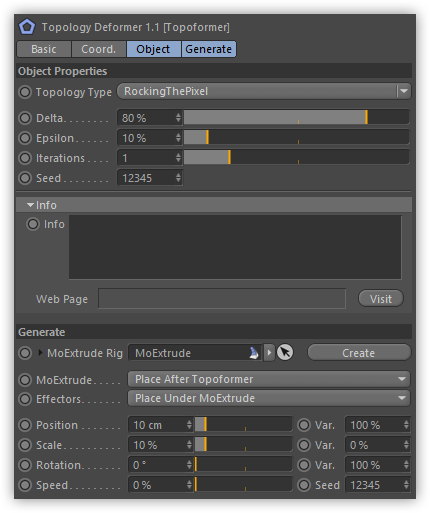Toggle the Topology Type animation dot
This screenshot has height=513, width=430.
coord(25,92)
